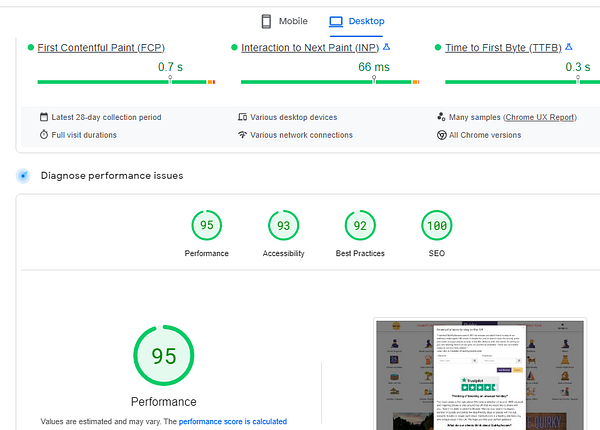
Task: Open the page screenshot thumbnail
Action: click(480, 374)
